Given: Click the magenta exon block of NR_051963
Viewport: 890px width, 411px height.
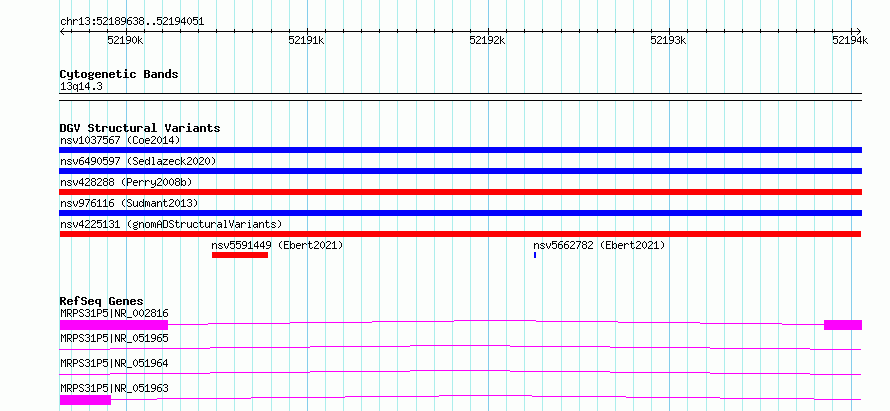Looking at the screenshot, I should point(85,400).
